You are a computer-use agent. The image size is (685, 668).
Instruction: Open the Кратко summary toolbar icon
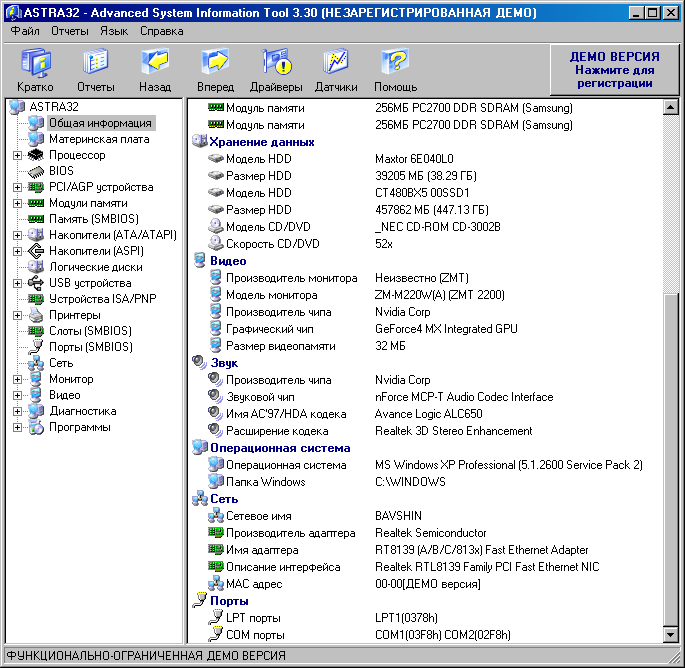(x=35, y=63)
